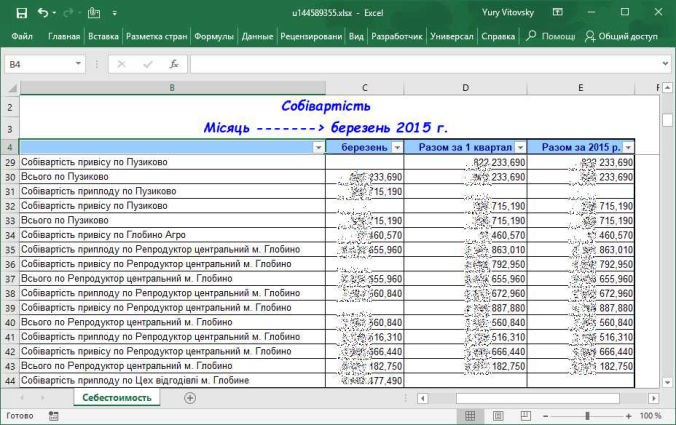Image resolution: width=676 pixels, height=425 pixels.
Task: Click the Помощь tell me search box
Action: (x=551, y=36)
